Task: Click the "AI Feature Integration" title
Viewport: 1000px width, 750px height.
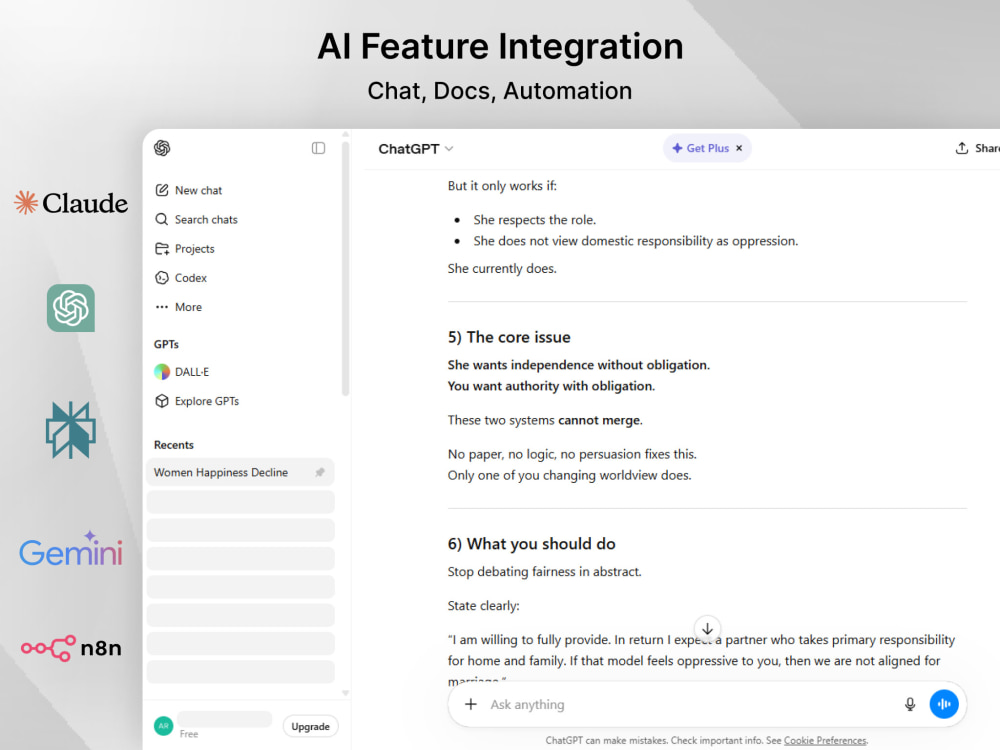Action: [x=500, y=47]
